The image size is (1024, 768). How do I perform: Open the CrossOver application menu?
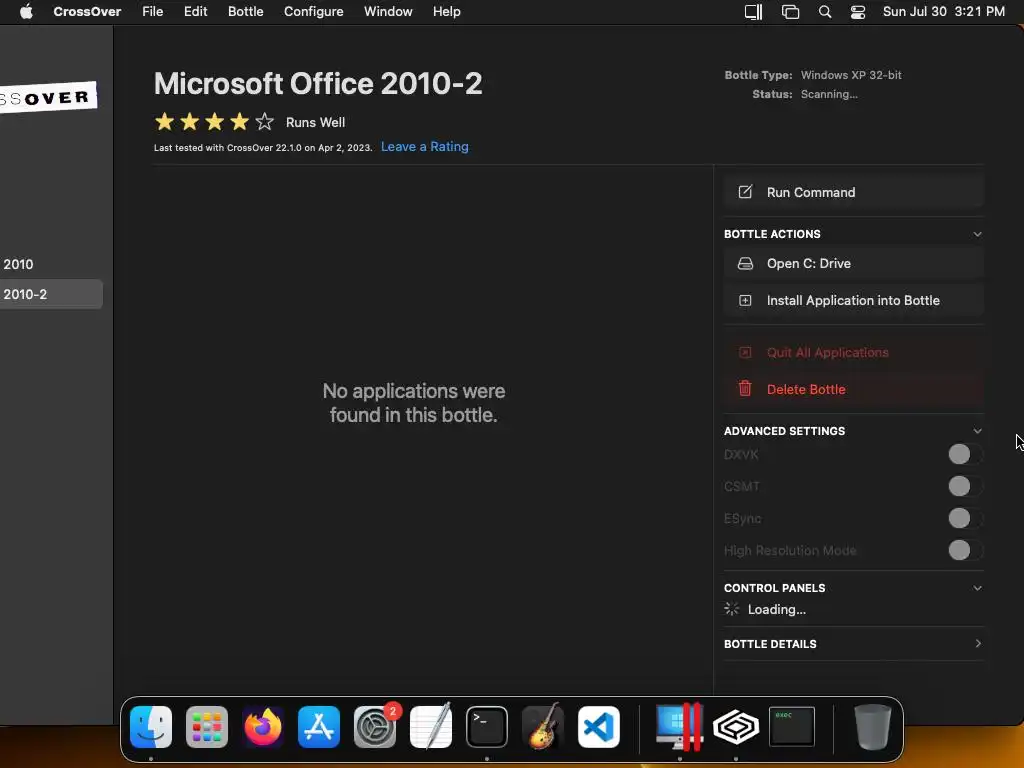click(x=87, y=12)
